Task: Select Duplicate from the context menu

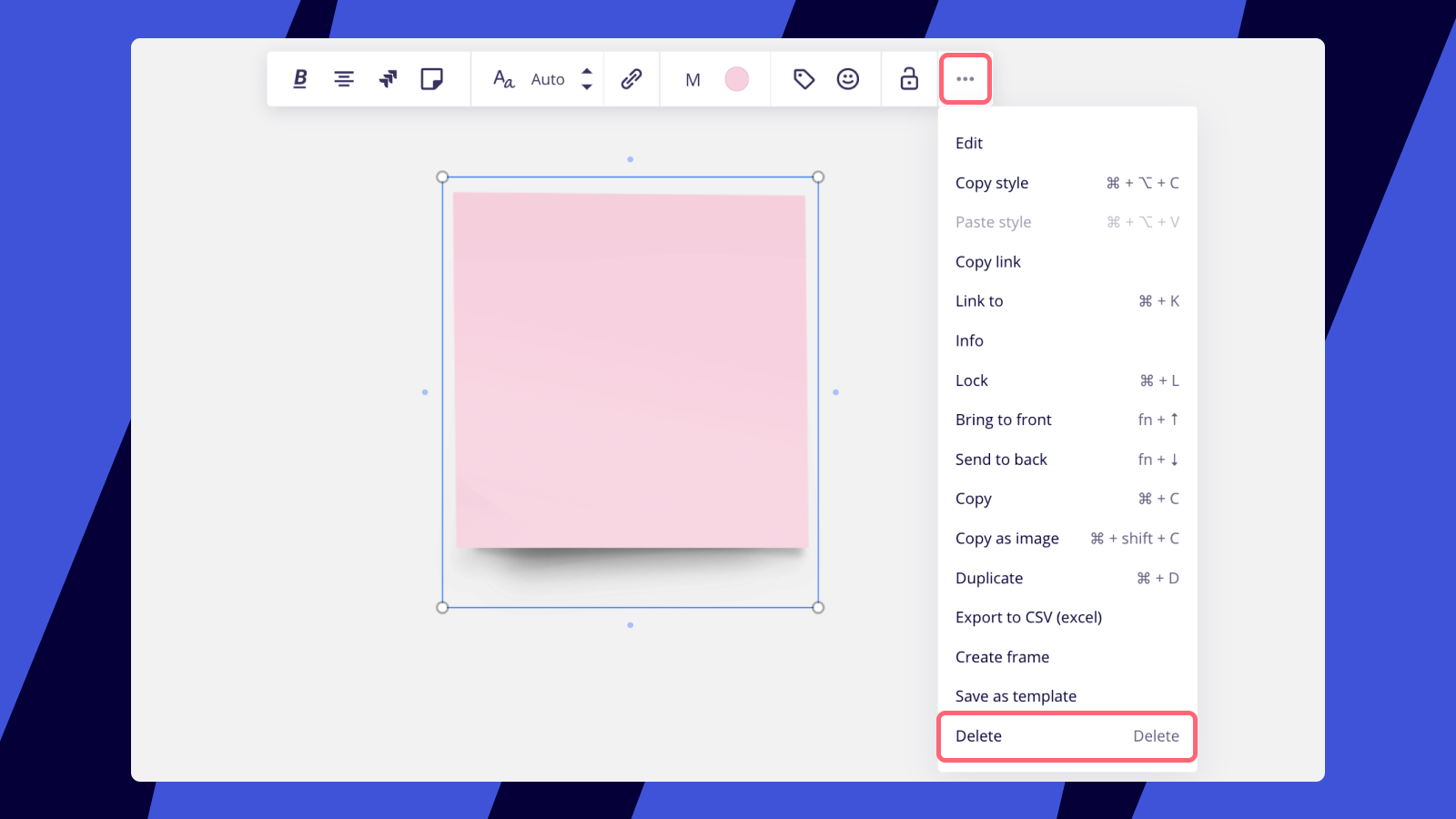Action: point(989,578)
